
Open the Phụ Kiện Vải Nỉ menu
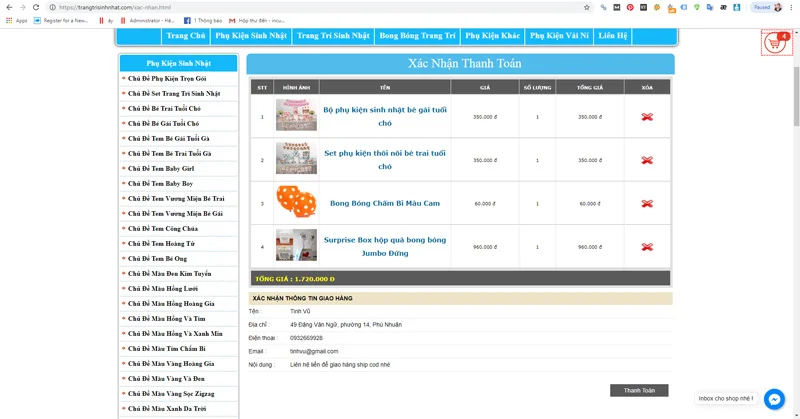tap(559, 36)
